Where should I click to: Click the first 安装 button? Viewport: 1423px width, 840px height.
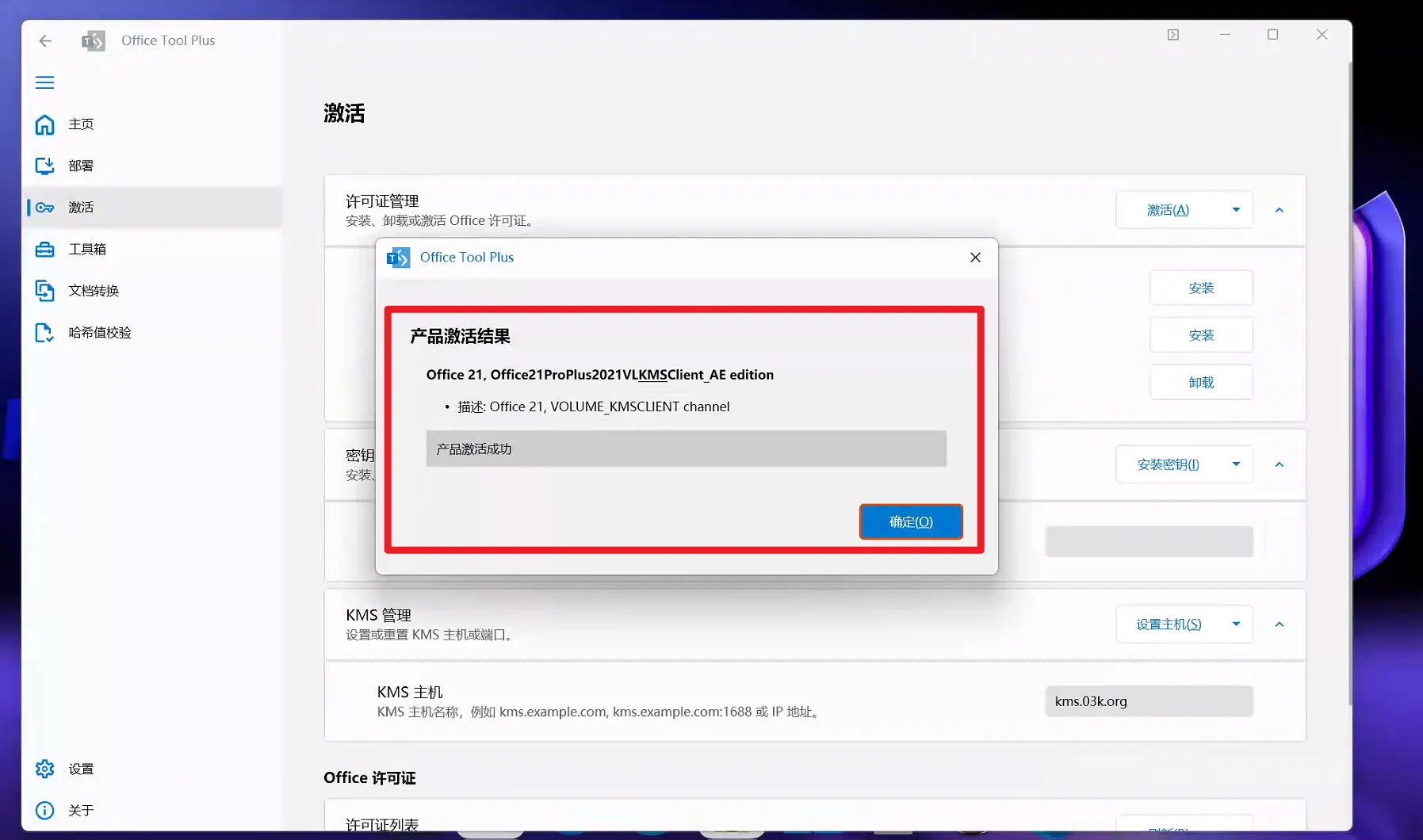point(1201,288)
